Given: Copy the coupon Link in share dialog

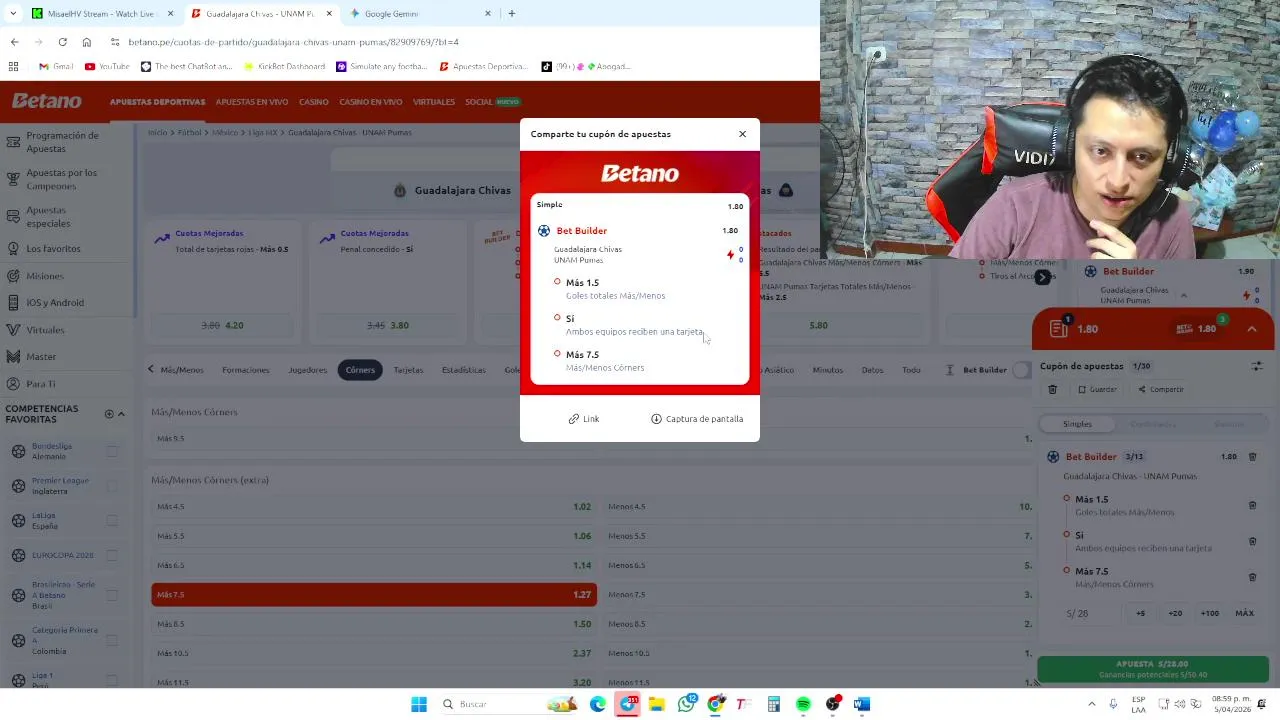Looking at the screenshot, I should pos(584,419).
